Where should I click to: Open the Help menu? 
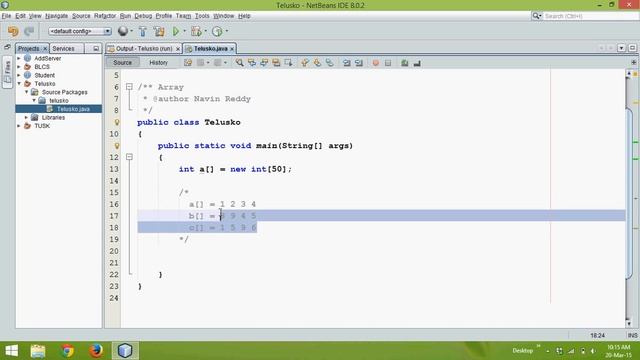coord(244,16)
